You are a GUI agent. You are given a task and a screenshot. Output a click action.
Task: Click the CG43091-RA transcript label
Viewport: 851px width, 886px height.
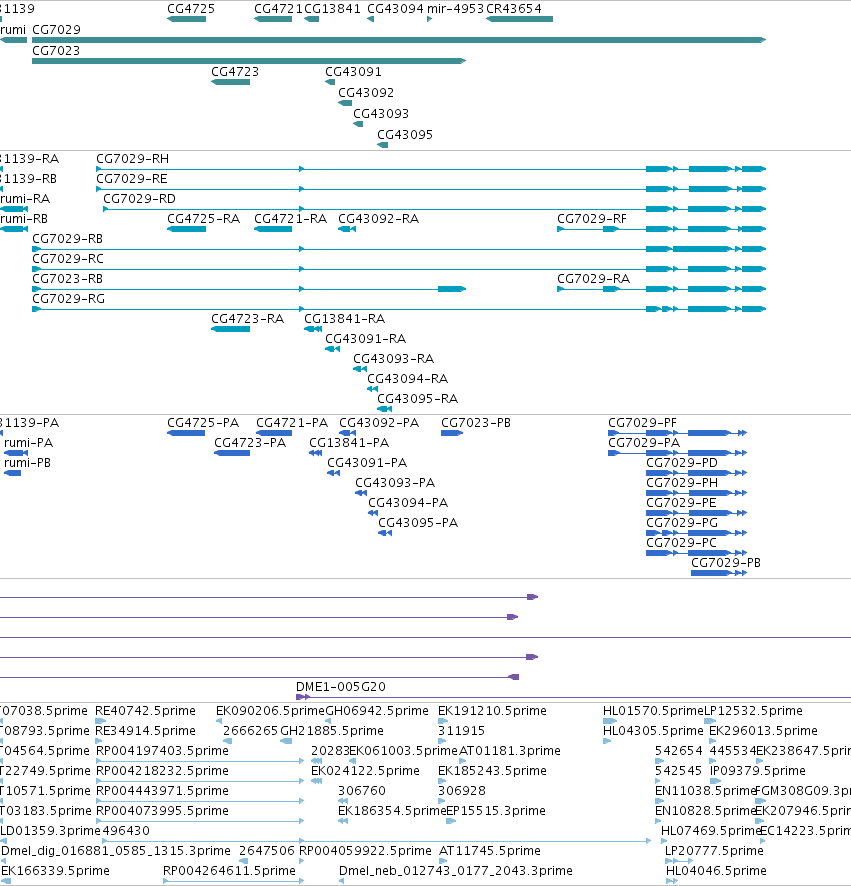click(x=366, y=338)
